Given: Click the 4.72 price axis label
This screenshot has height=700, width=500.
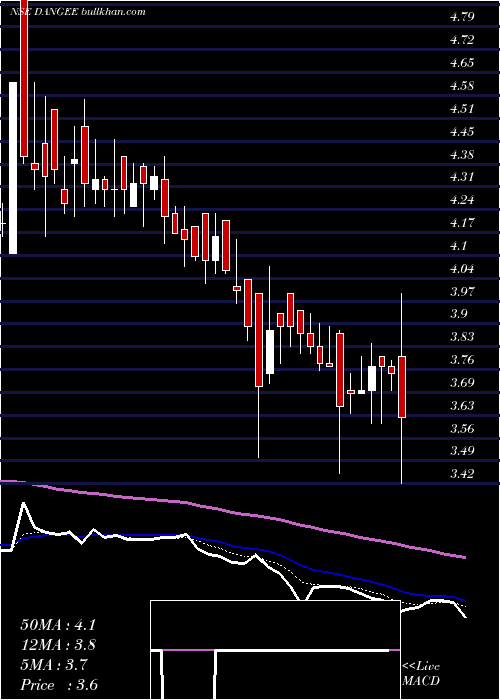Looking at the screenshot, I should 462,40.
